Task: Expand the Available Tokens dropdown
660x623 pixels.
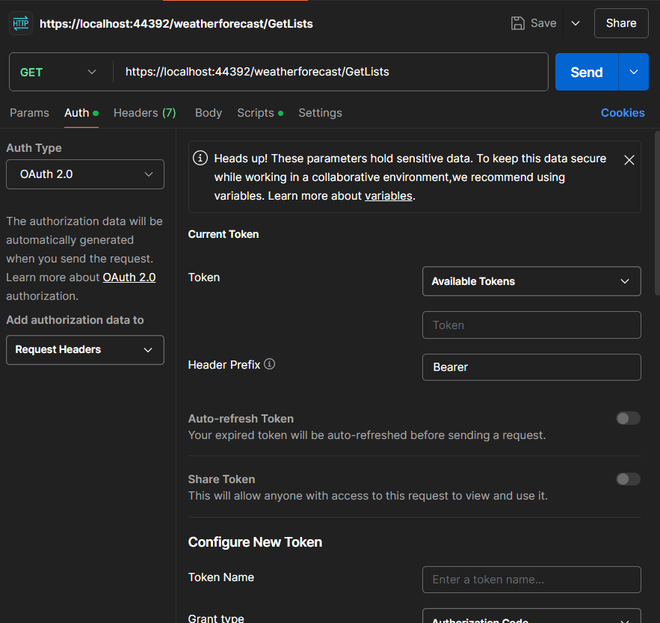Action: pos(531,282)
